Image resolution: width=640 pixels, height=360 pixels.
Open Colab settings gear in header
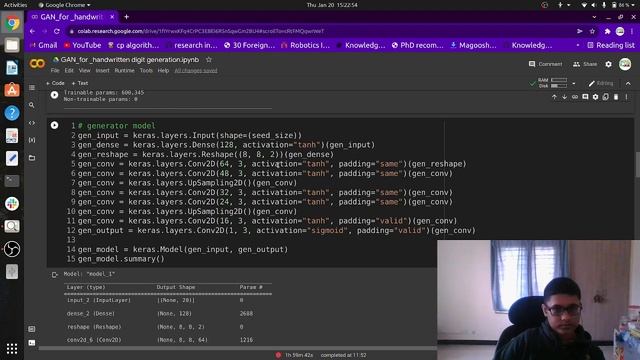point(609,64)
